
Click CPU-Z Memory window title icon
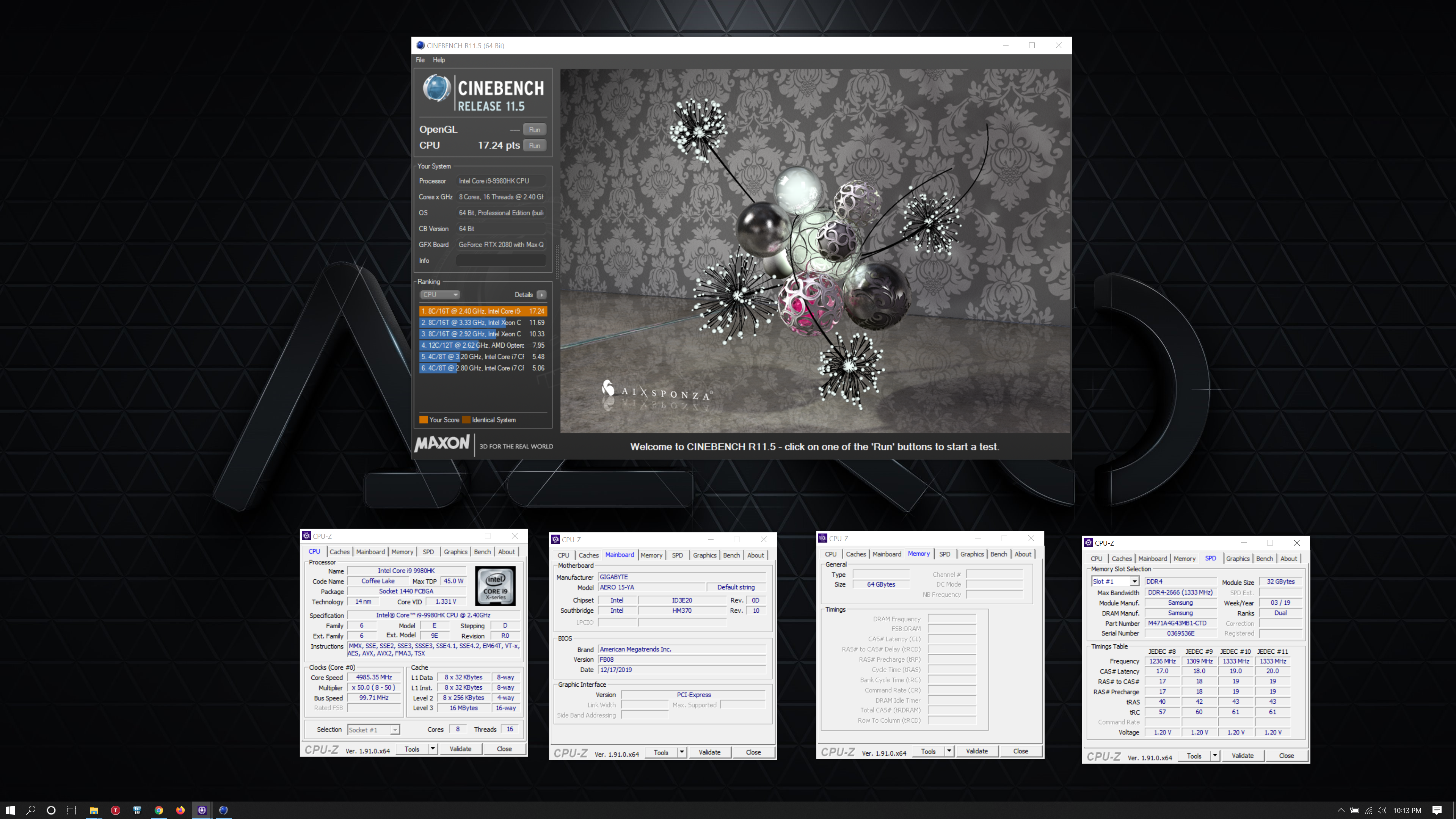pyautogui.click(x=823, y=538)
